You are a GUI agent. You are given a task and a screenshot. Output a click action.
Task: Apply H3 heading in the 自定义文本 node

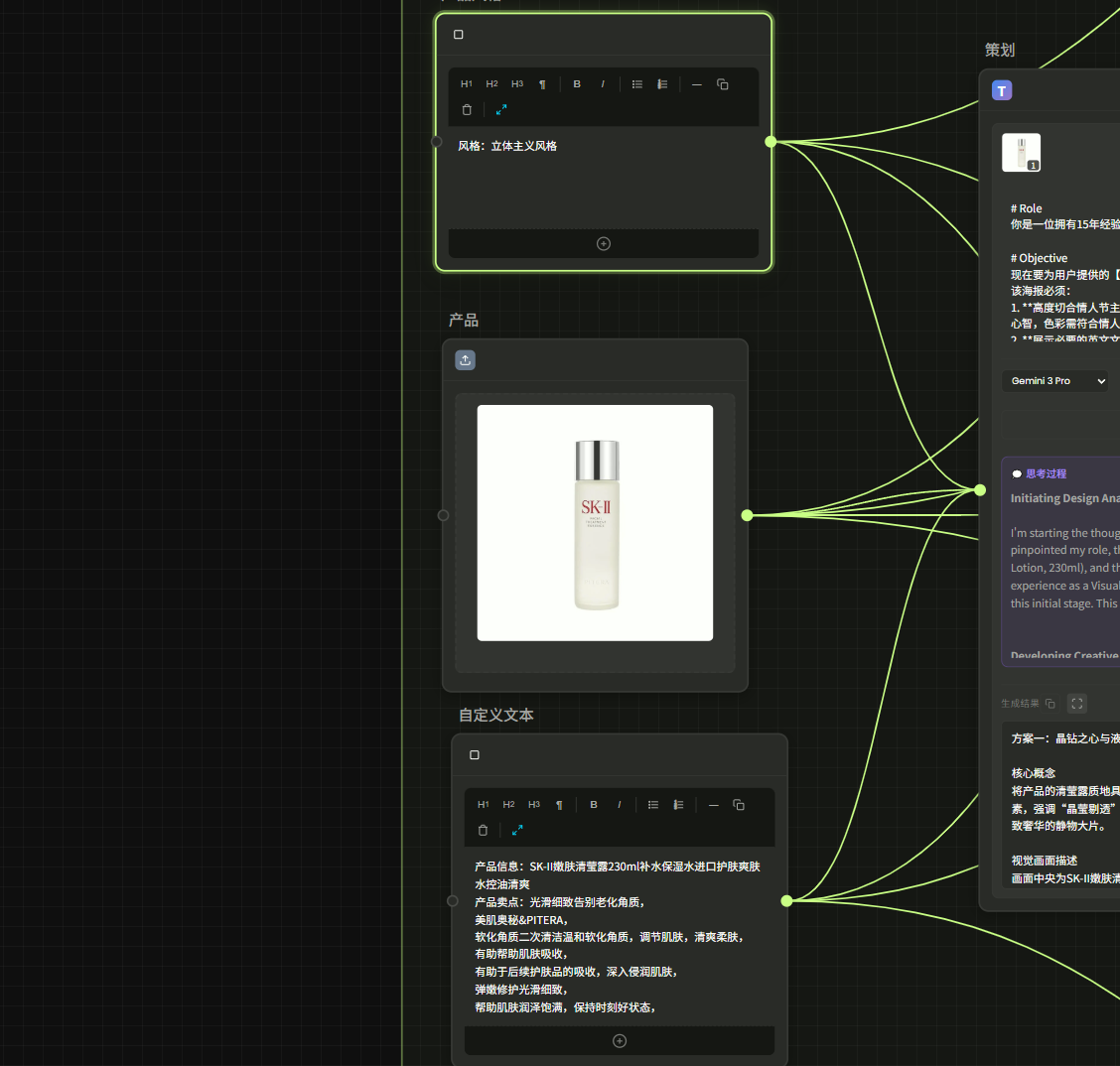point(534,805)
